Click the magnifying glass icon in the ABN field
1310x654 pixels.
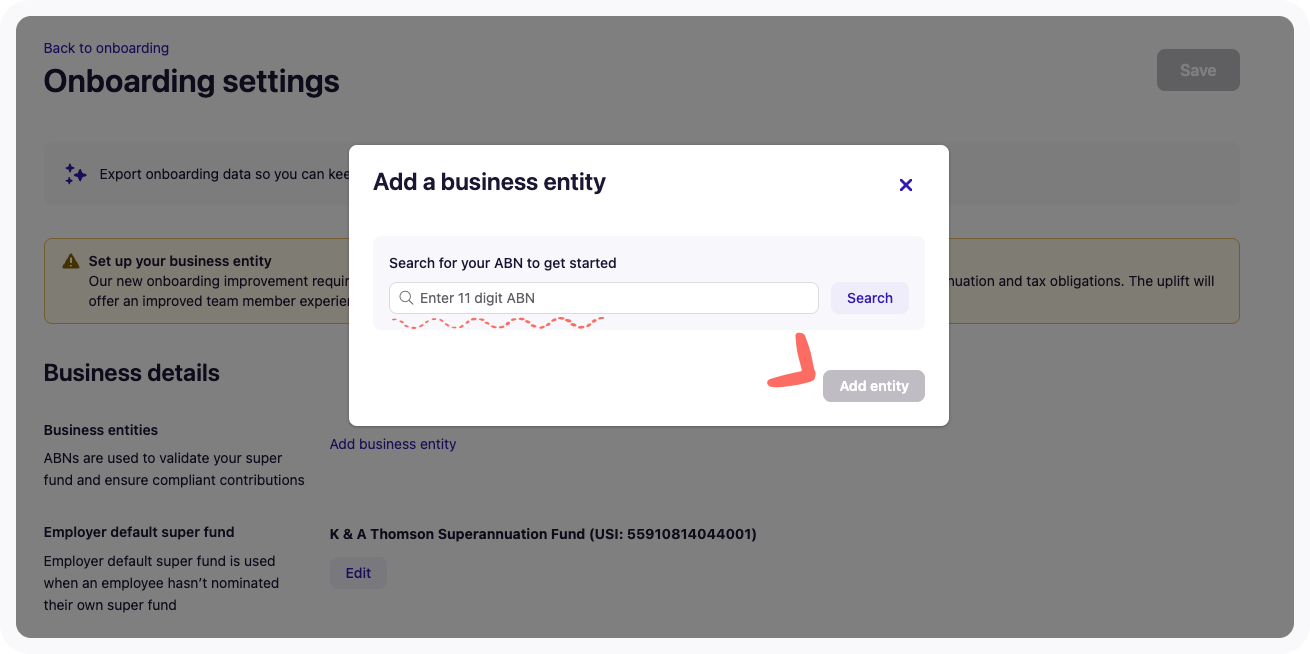(406, 297)
